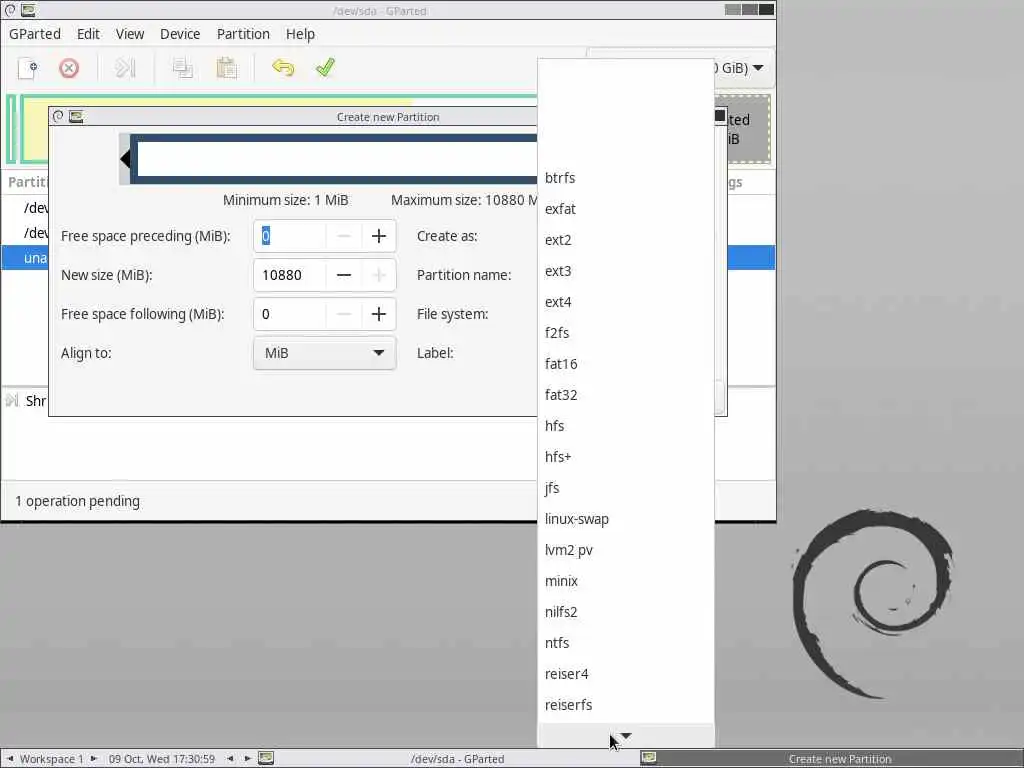Click the Resize/Move toolbar icon
This screenshot has height=768, width=1024.
click(125, 68)
